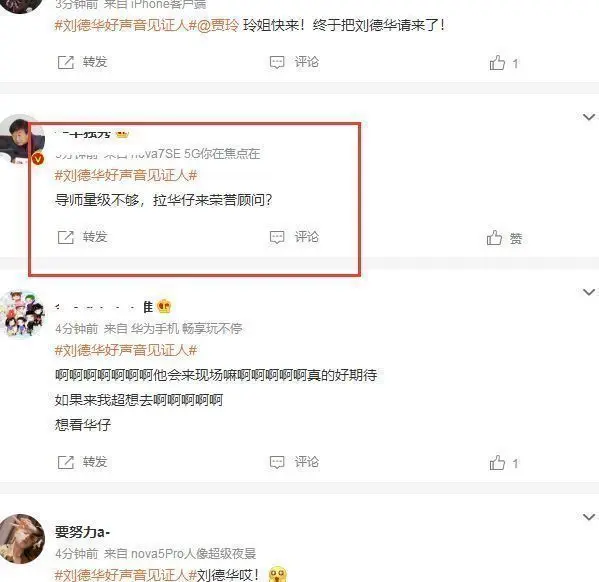Tap the 赞 thumbs-up on the highlighted post
This screenshot has height=582, width=599.
click(504, 238)
